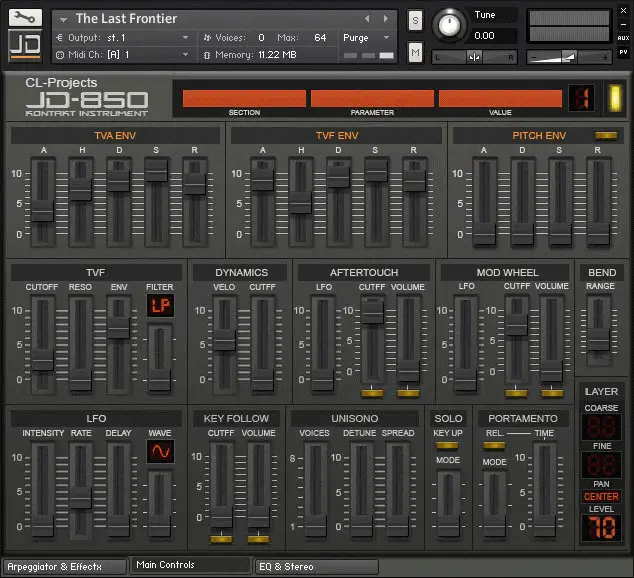Toggle Mod Wheel VOLUME yellow button
This screenshot has width=634, height=578.
tap(552, 393)
